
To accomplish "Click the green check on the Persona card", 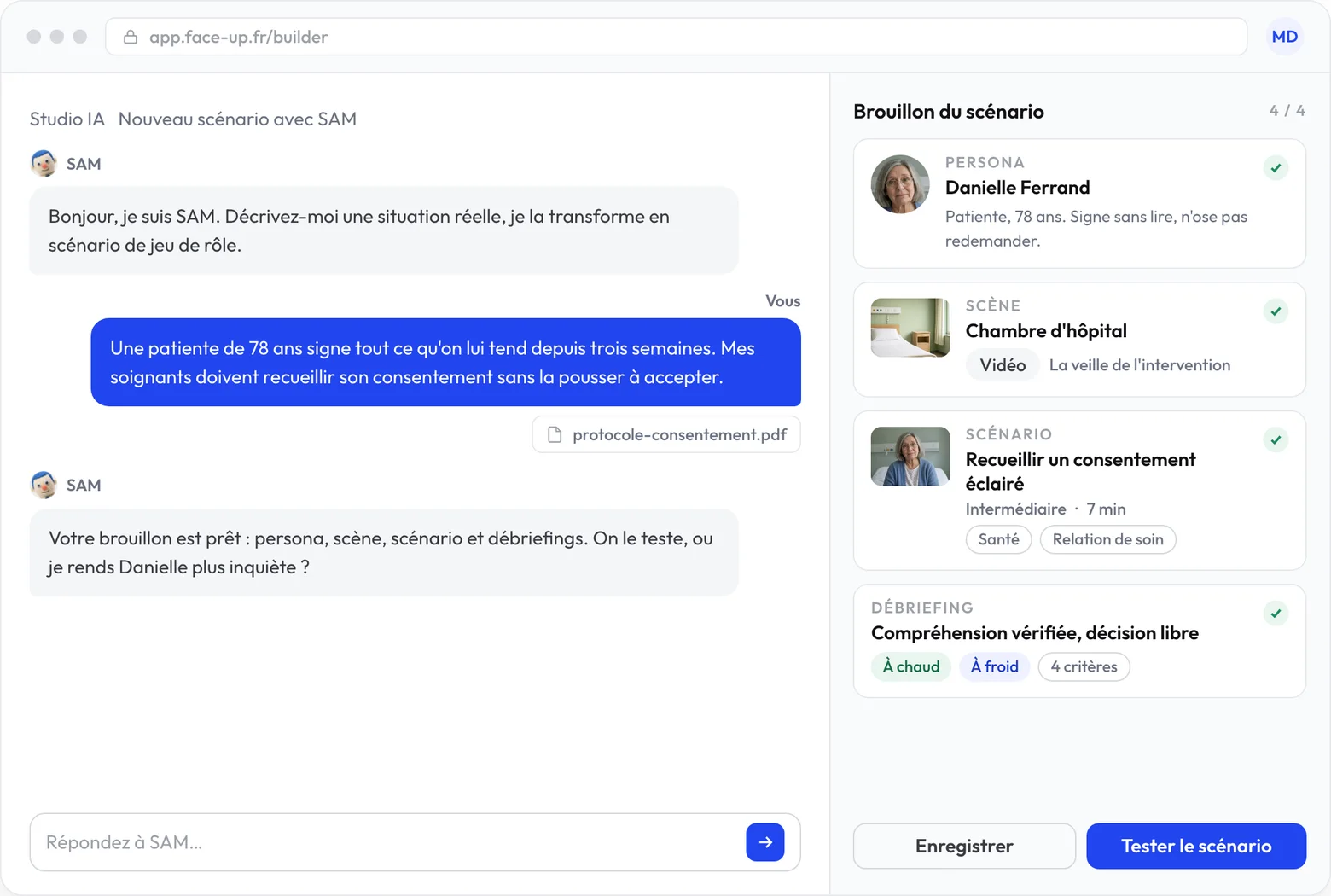I will coord(1276,168).
